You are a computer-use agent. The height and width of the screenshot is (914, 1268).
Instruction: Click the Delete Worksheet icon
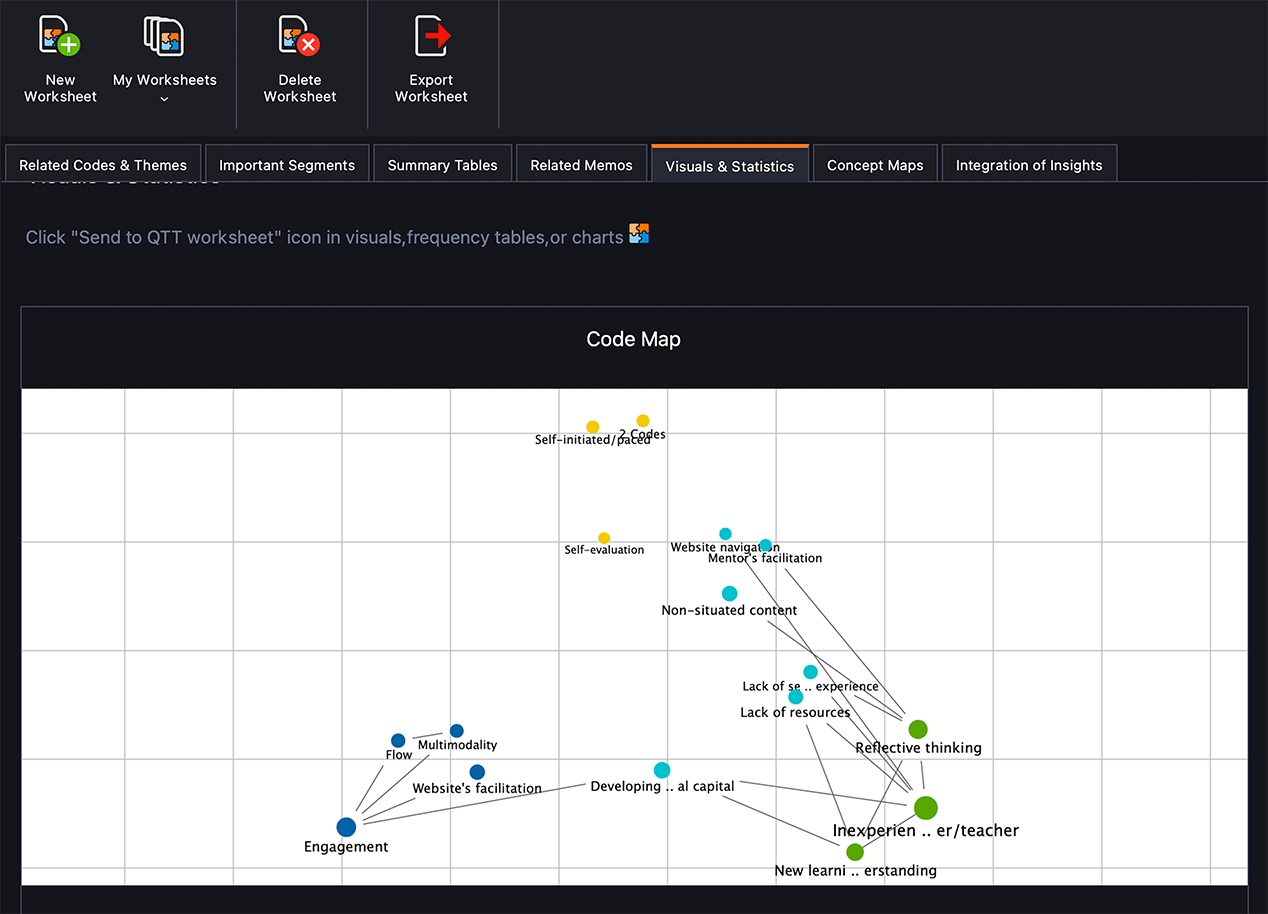[x=299, y=36]
